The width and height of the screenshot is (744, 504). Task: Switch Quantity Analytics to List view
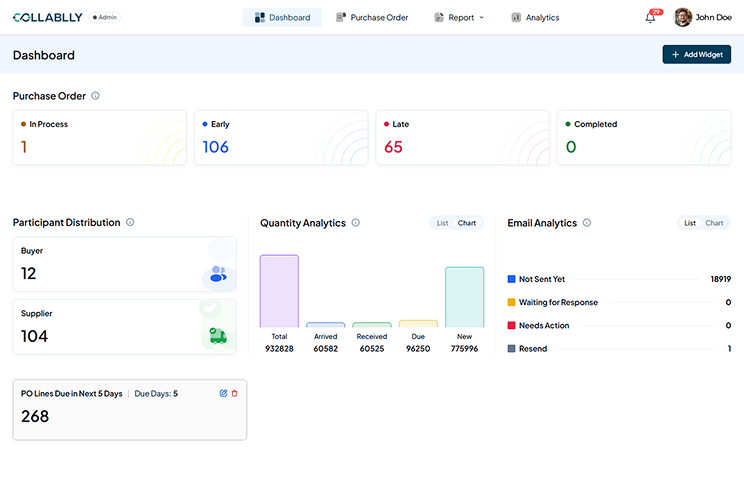coord(442,223)
